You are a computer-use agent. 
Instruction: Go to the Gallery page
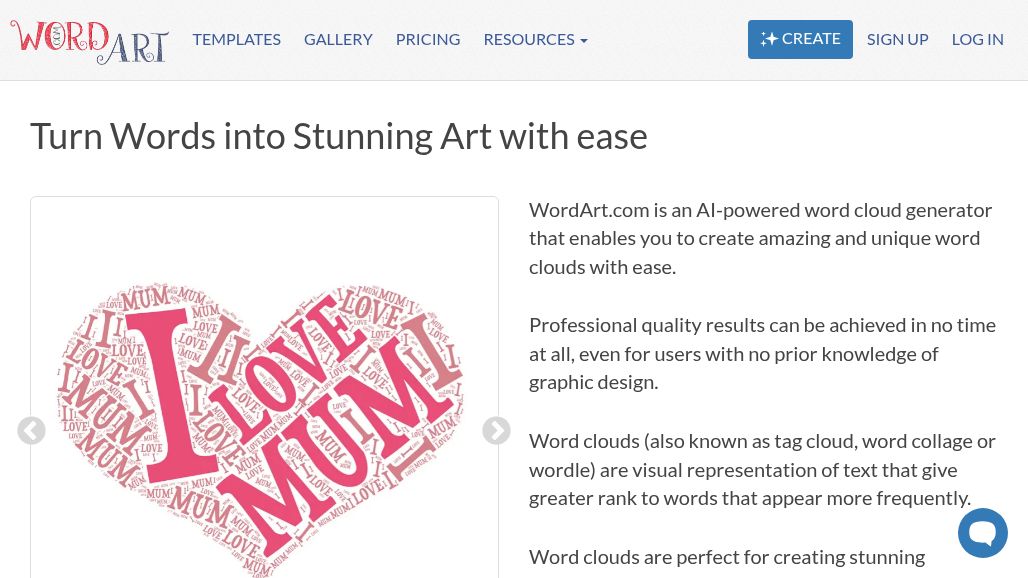(338, 39)
